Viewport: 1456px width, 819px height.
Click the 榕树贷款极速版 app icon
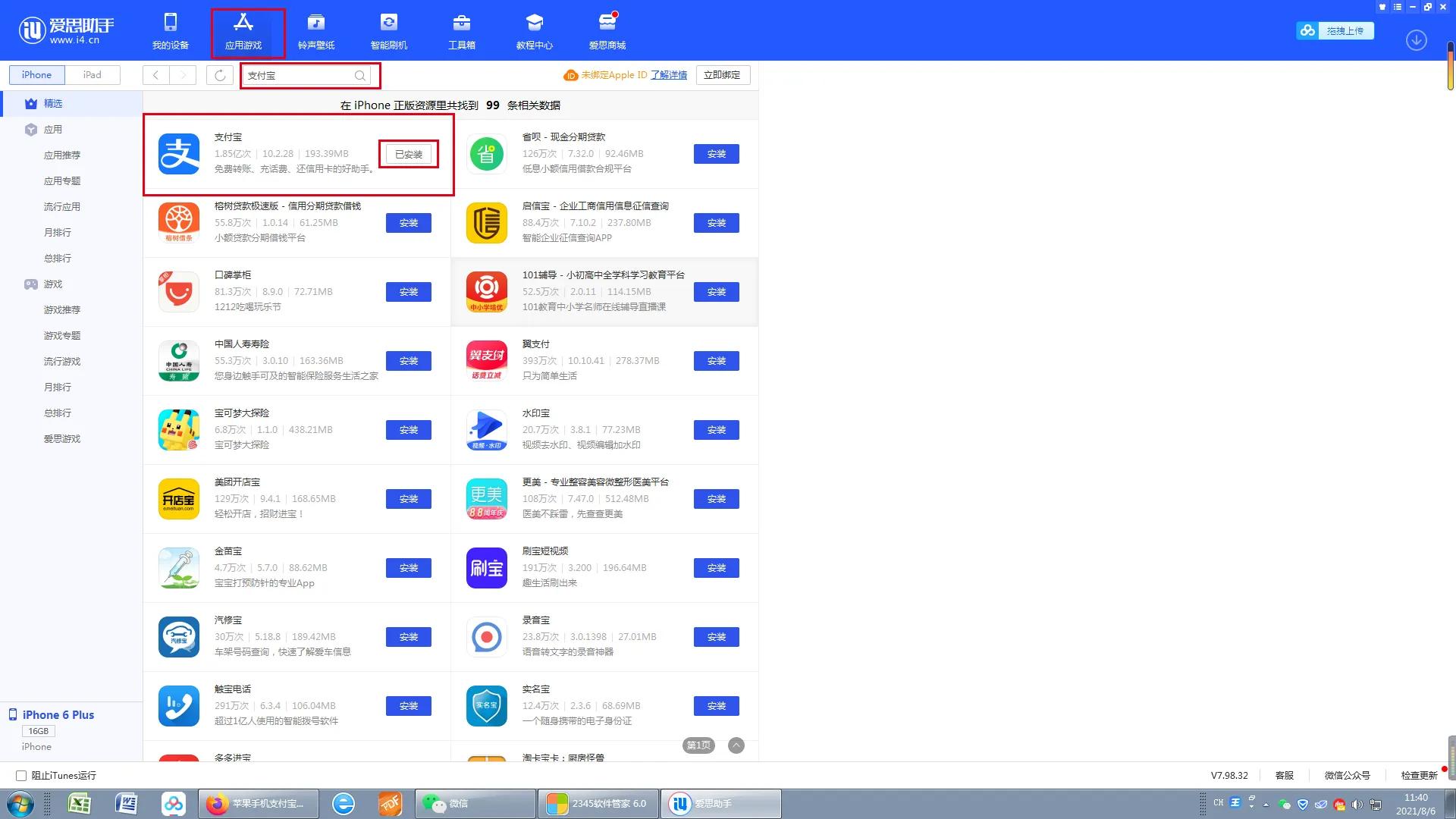[179, 223]
